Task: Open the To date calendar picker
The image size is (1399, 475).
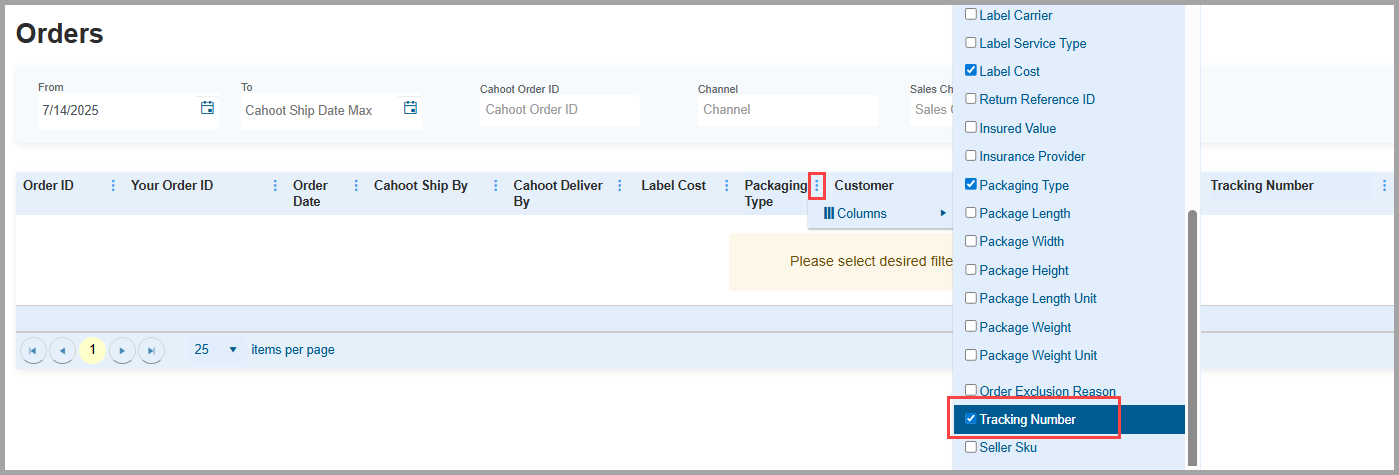Action: click(x=410, y=108)
